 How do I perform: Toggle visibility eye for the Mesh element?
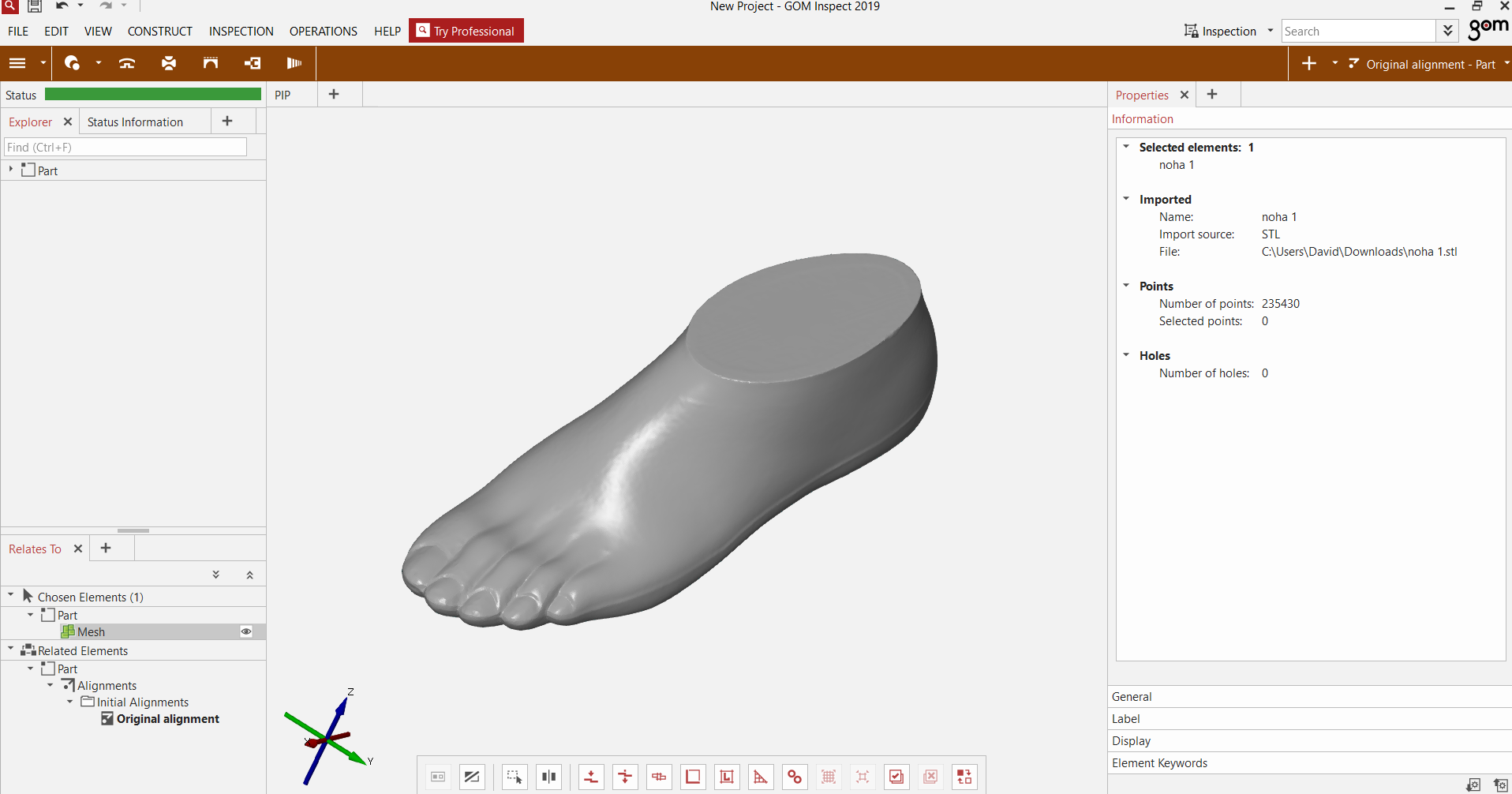coord(246,631)
